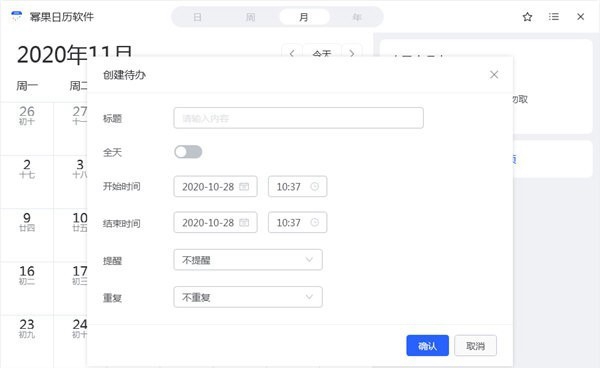The image size is (600, 368).
Task: Switch to the 年 year view tab
Action: (357, 17)
